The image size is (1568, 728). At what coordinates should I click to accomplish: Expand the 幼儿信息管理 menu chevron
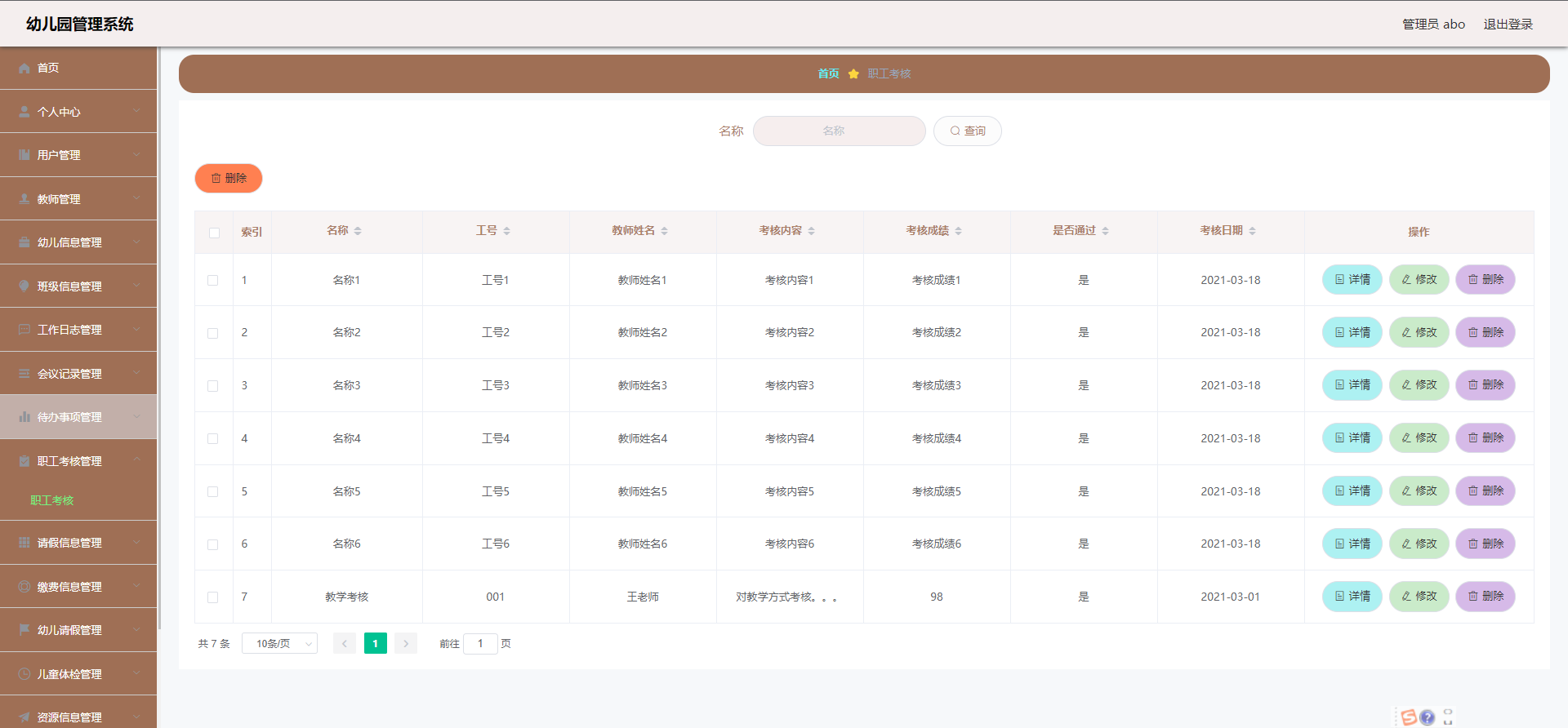pyautogui.click(x=136, y=242)
